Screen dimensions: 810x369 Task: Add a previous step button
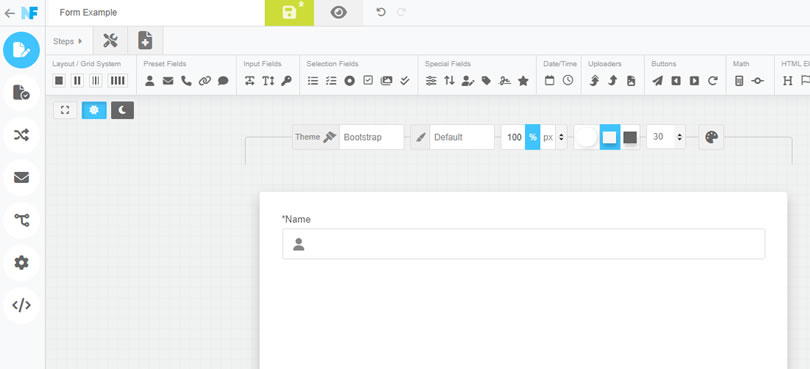[x=676, y=81]
